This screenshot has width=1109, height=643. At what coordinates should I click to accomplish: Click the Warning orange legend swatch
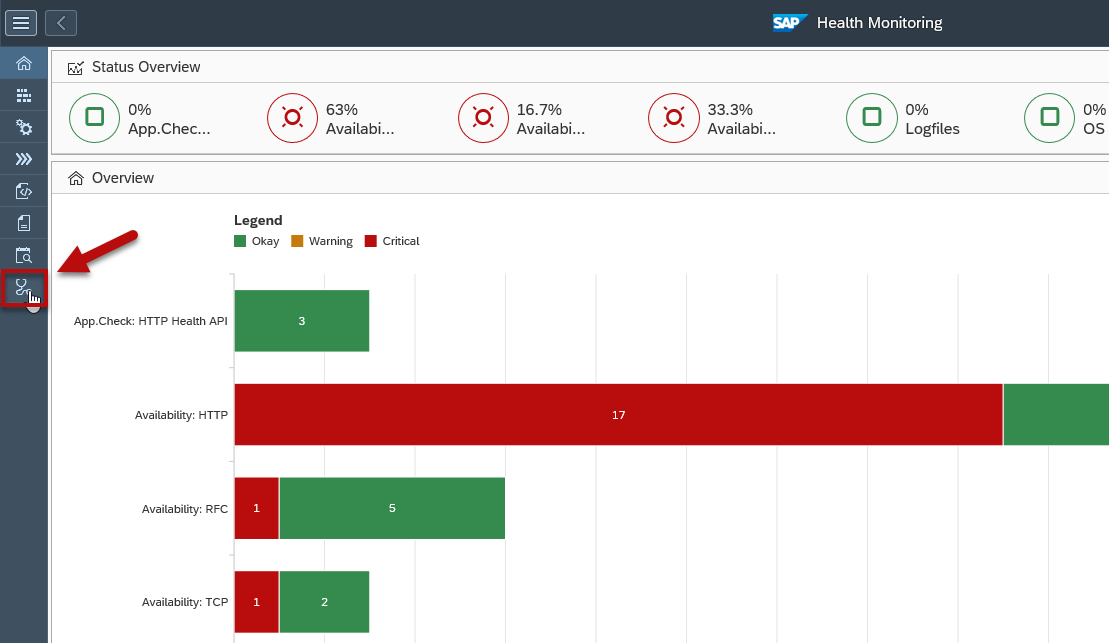tap(297, 241)
